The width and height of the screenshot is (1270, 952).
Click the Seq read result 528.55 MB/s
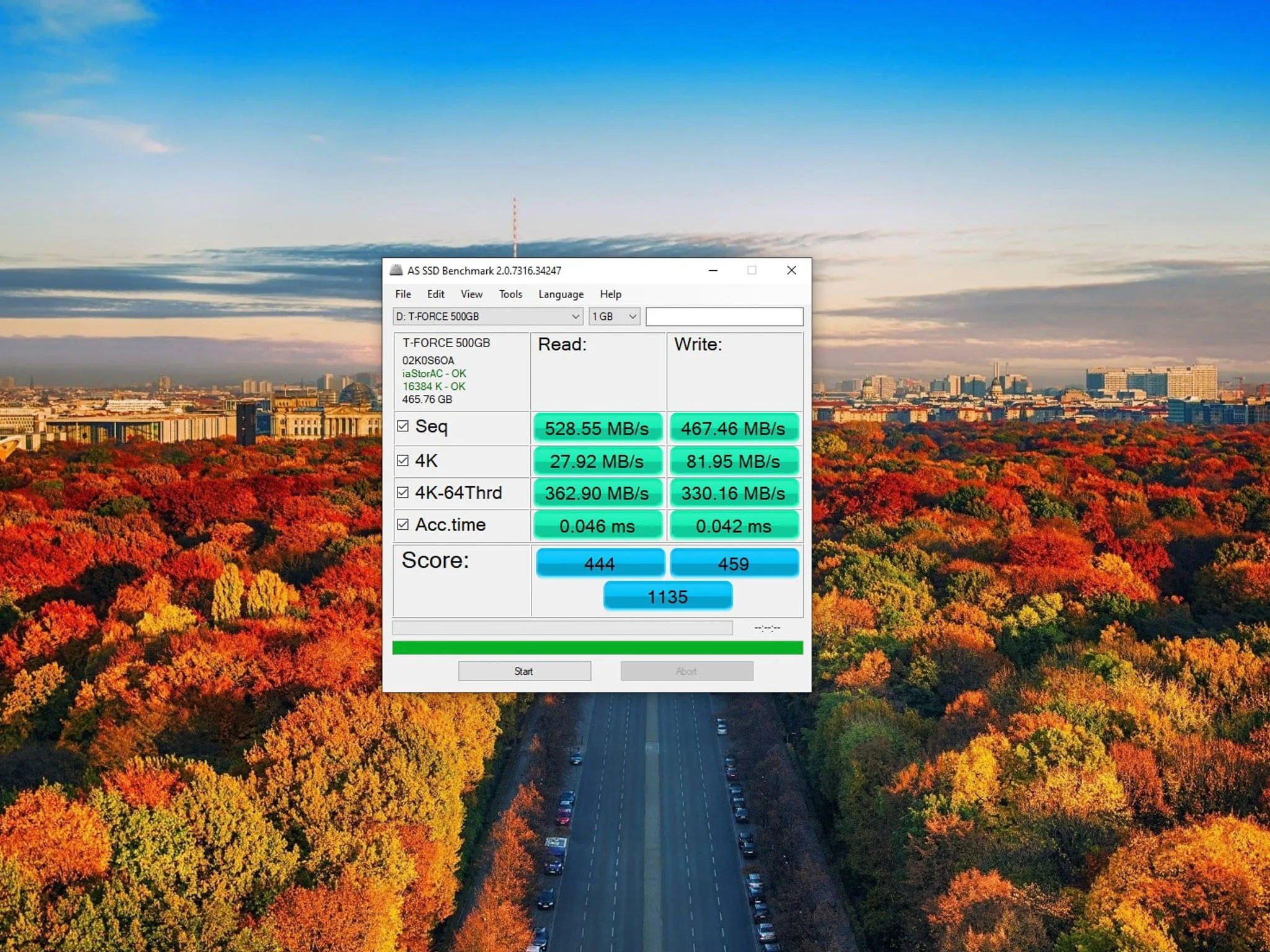tap(597, 428)
